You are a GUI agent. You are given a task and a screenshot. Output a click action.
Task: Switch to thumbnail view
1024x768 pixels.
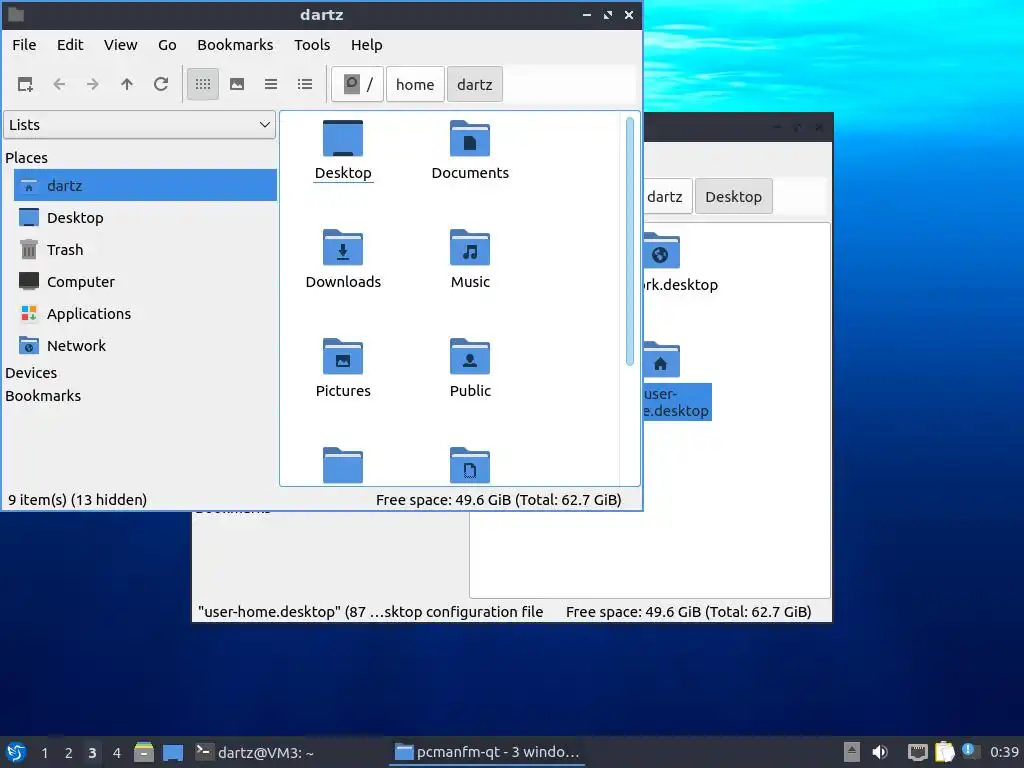(237, 84)
